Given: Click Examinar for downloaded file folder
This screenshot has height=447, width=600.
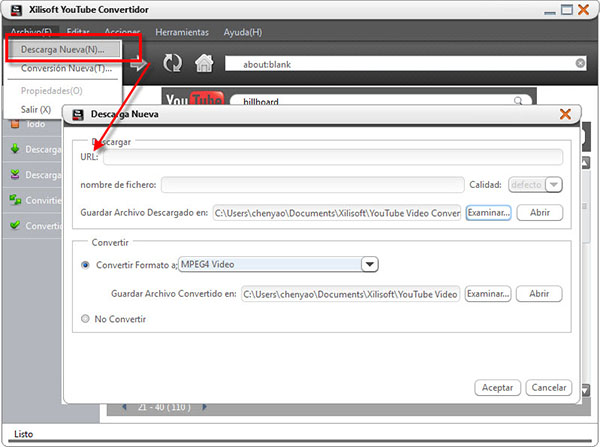Looking at the screenshot, I should click(489, 212).
